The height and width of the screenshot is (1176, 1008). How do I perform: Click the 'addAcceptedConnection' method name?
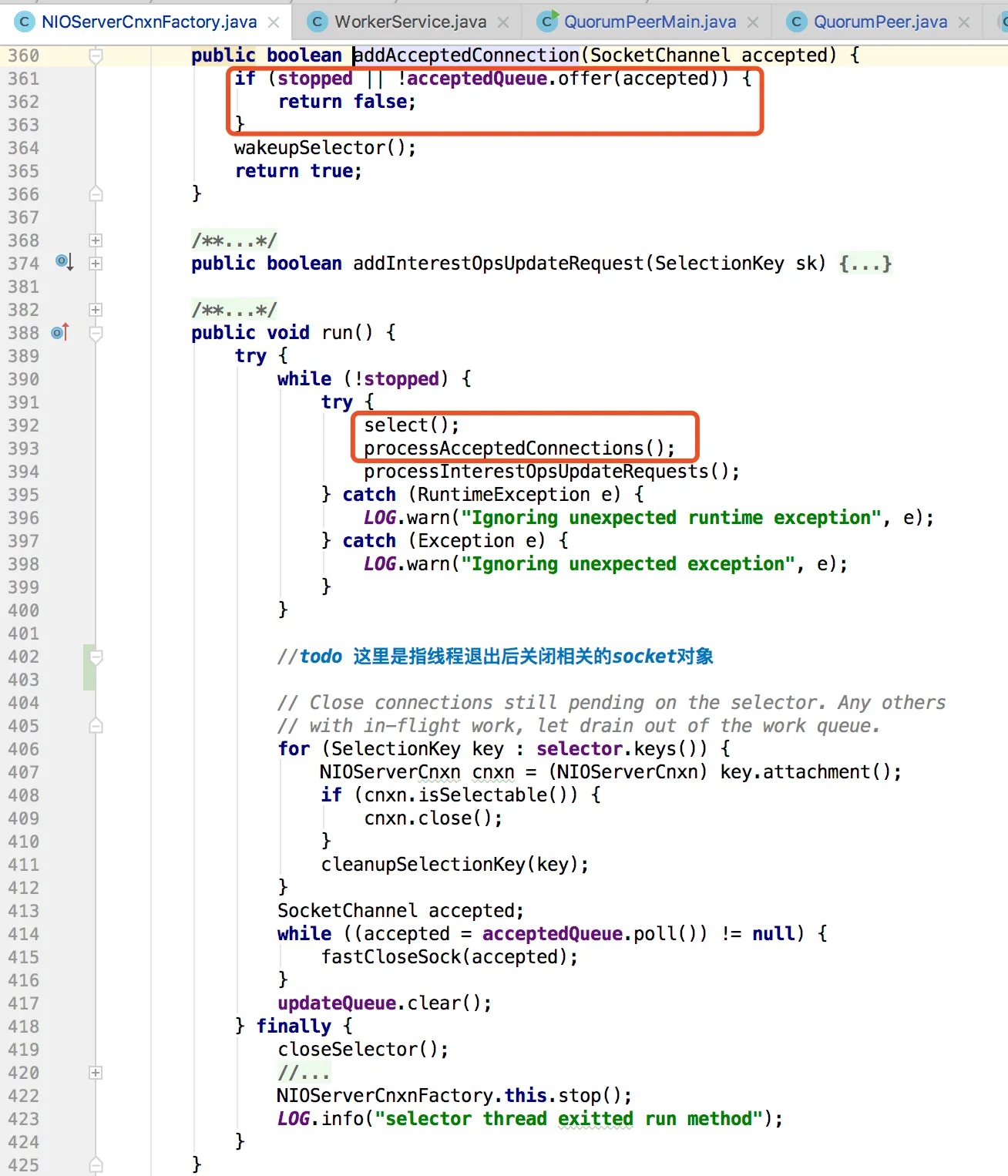[466, 55]
